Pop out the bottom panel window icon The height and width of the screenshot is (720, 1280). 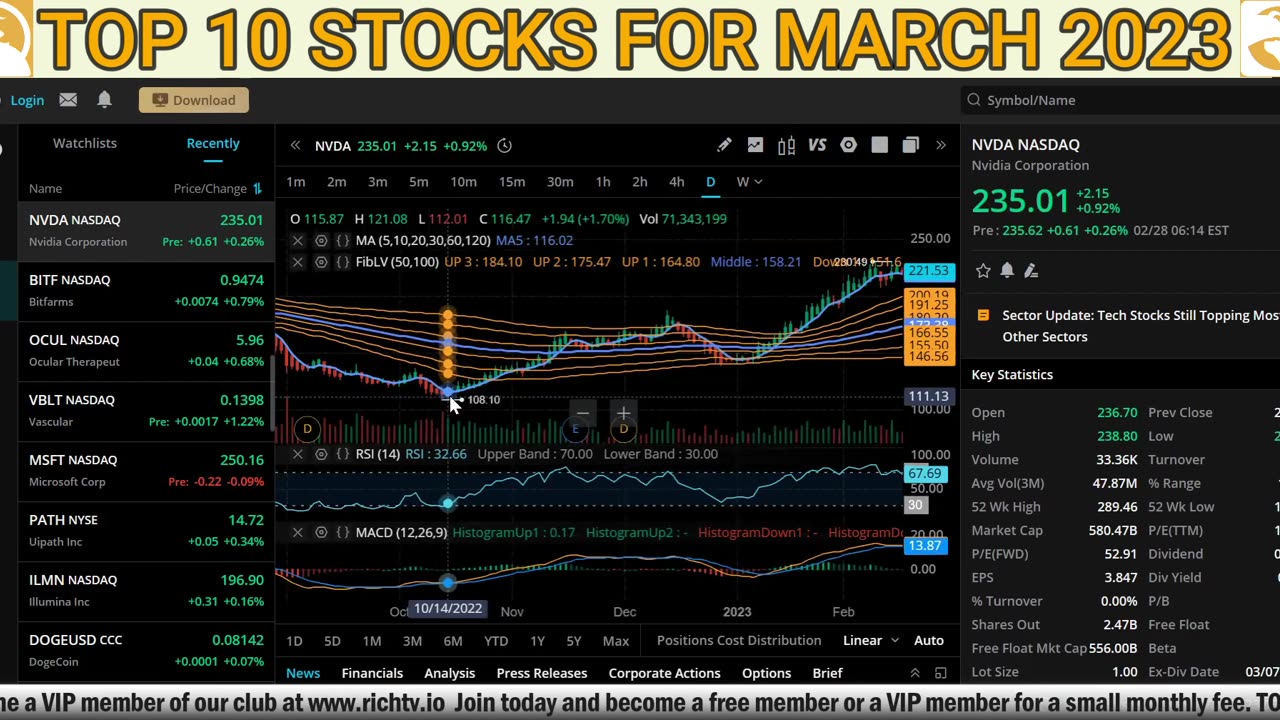[940, 674]
